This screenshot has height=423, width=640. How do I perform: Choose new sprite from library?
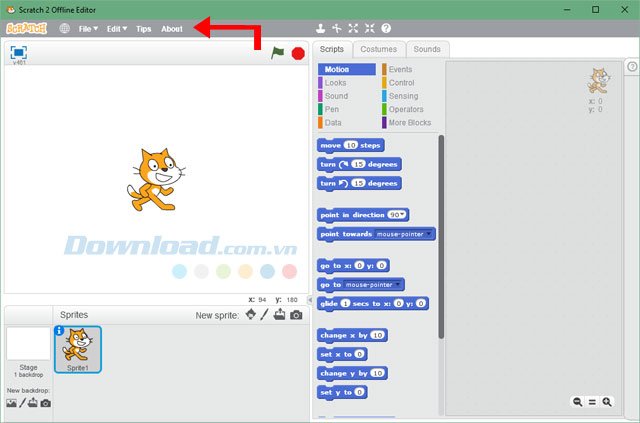coord(251,314)
